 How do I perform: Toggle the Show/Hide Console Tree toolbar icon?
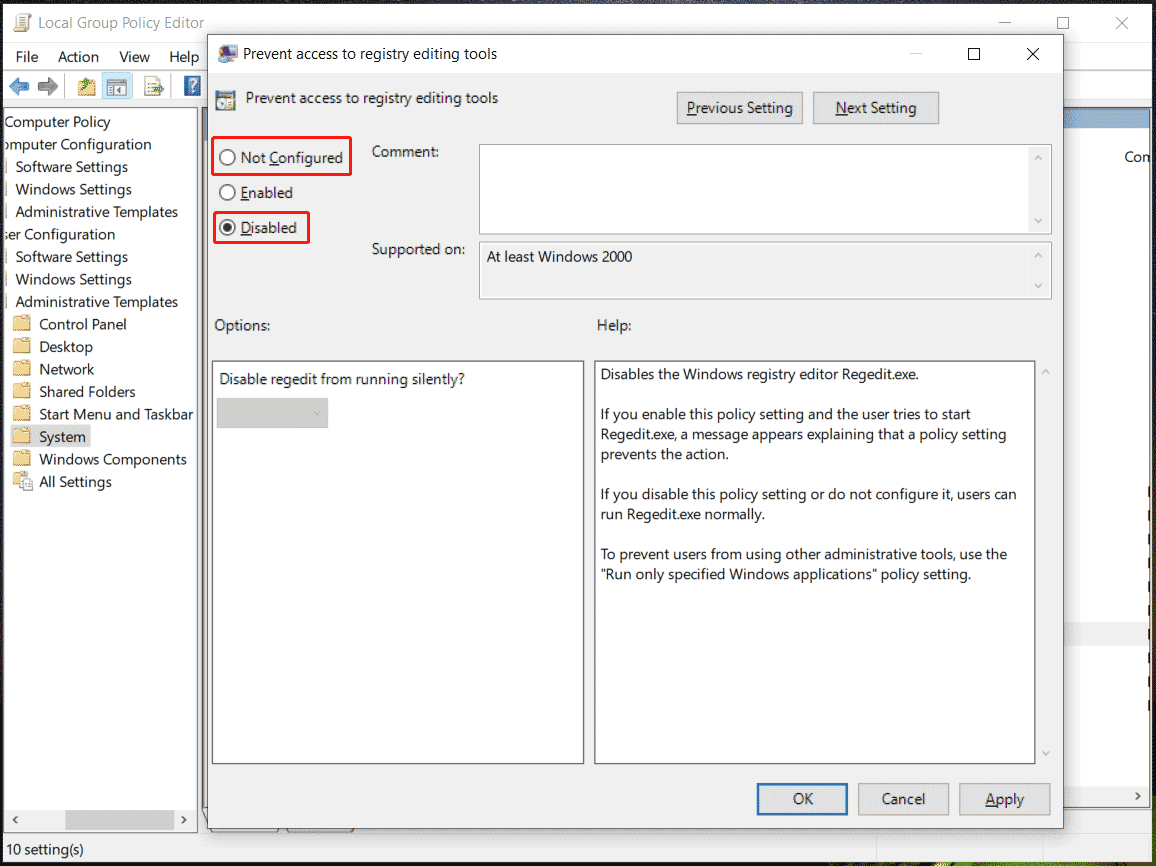point(117,86)
